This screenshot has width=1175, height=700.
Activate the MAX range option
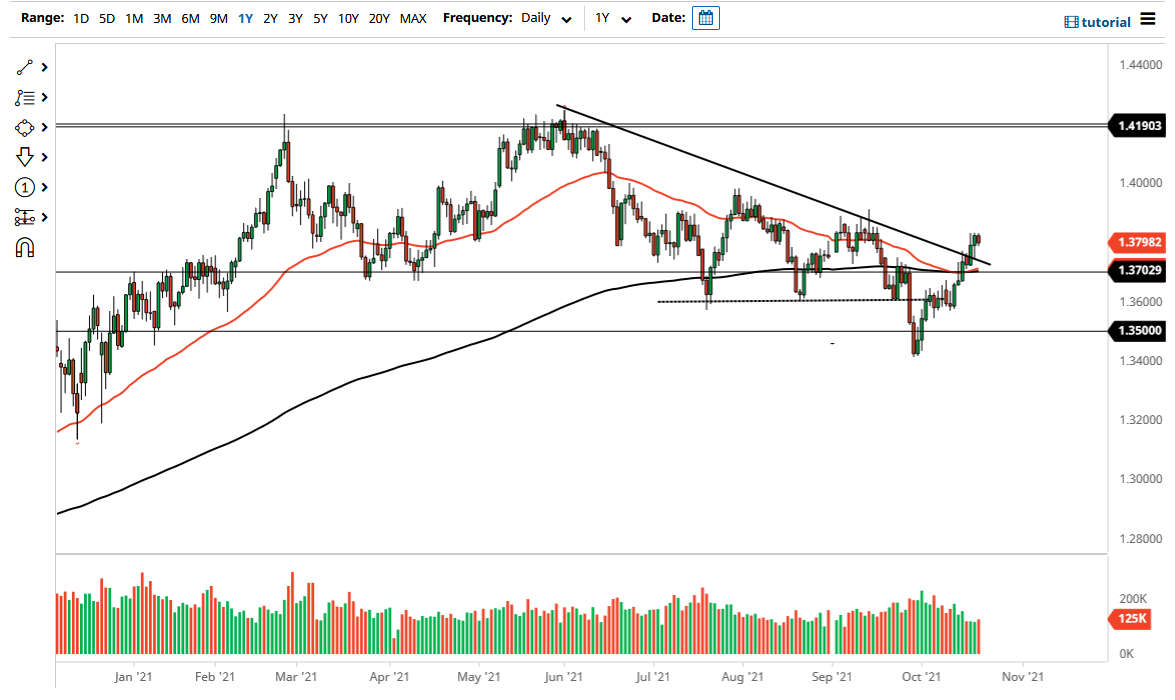pyautogui.click(x=413, y=18)
